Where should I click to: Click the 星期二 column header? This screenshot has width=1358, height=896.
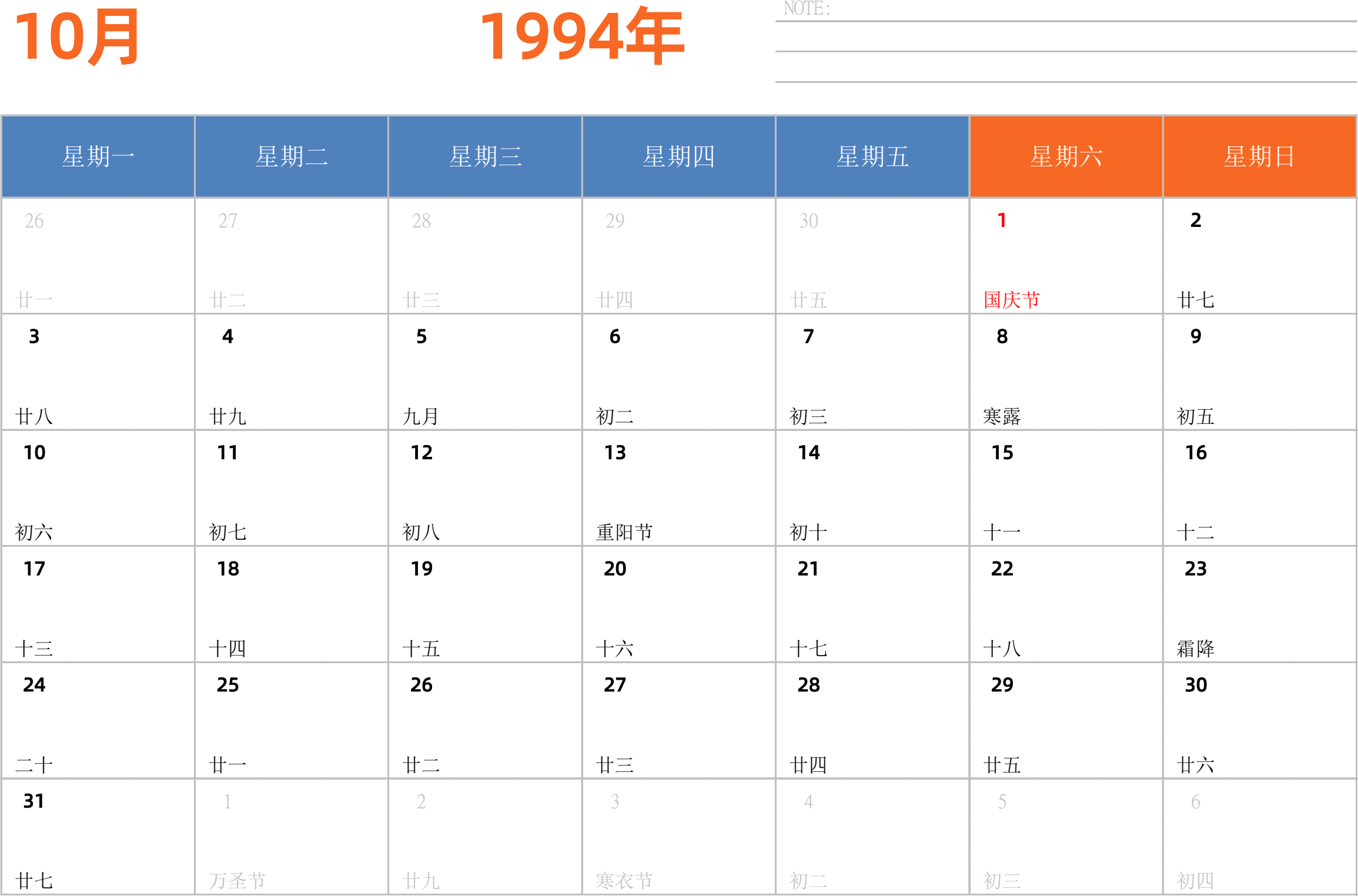coord(292,156)
